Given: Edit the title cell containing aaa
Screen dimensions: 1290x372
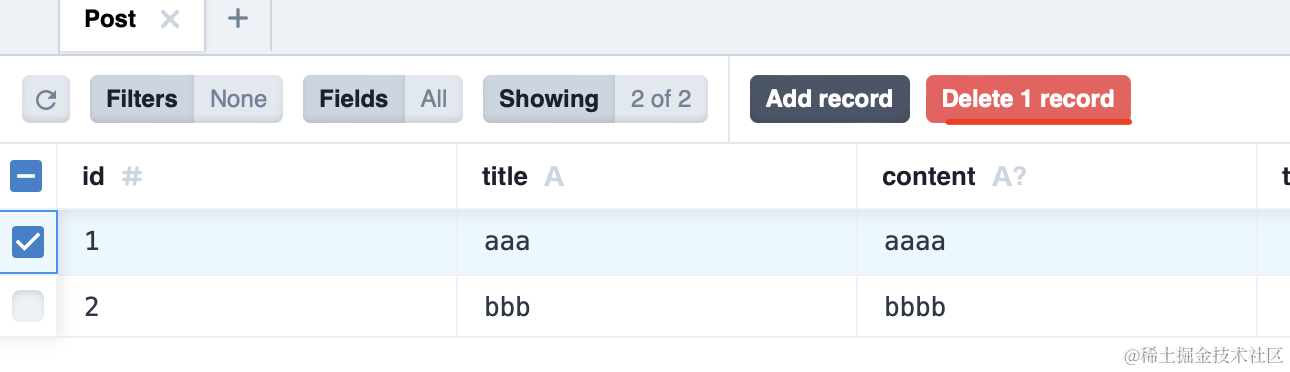Looking at the screenshot, I should tap(657, 242).
